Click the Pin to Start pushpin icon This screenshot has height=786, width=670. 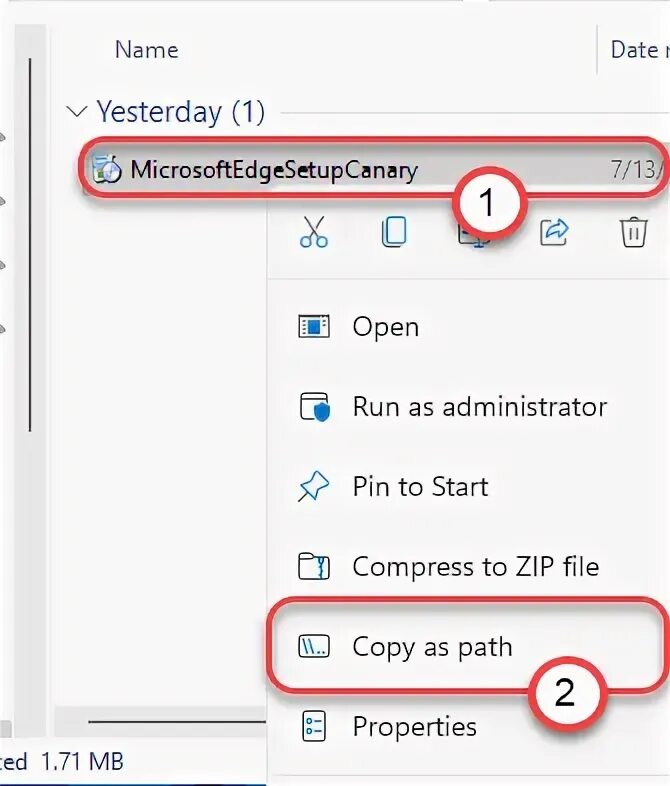pos(314,487)
